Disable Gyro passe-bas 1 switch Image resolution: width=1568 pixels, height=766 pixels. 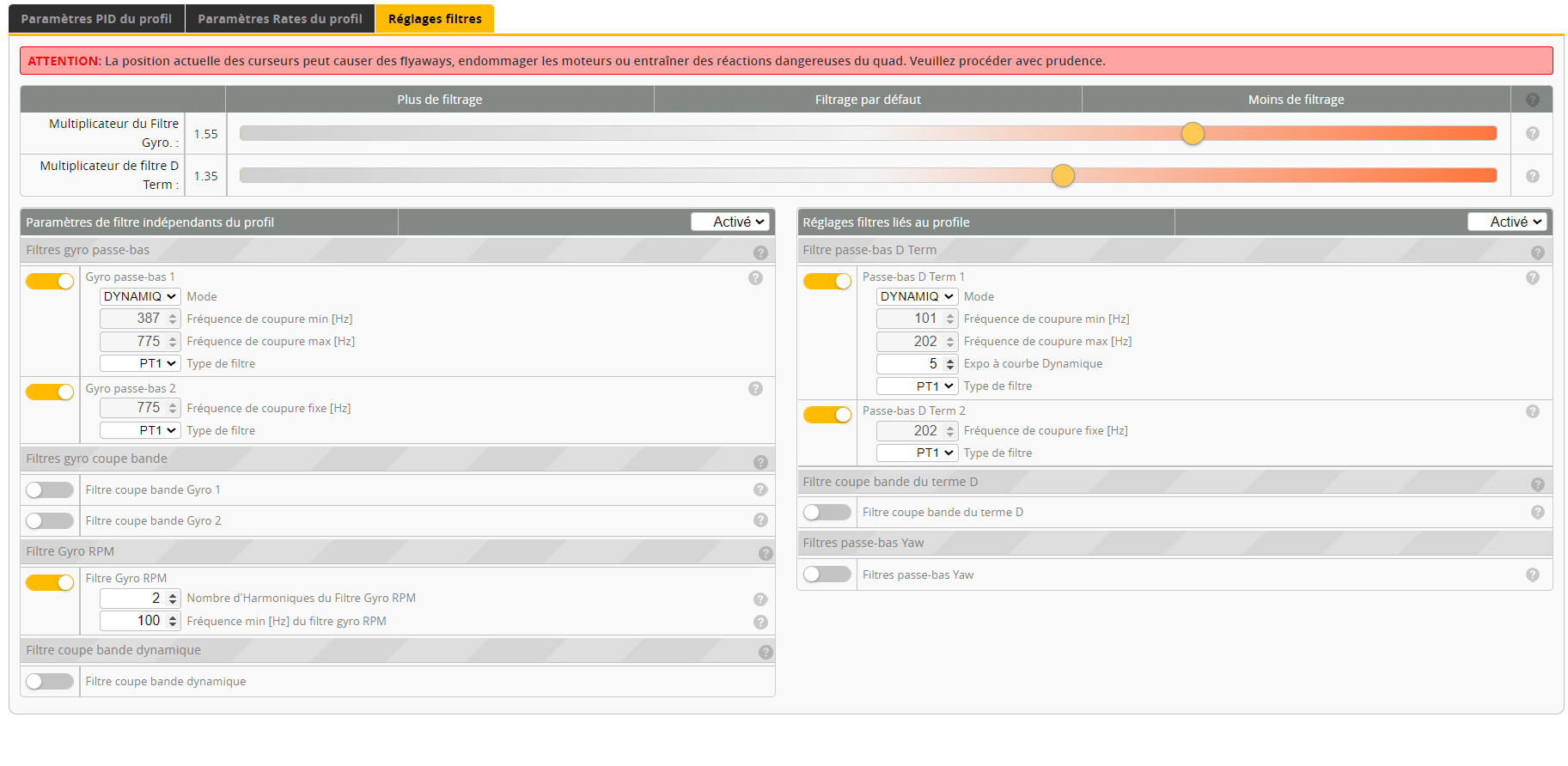50,281
